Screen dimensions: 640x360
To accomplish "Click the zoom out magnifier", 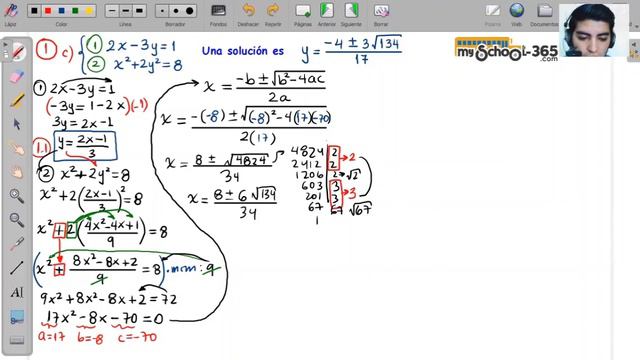I will tap(17, 220).
